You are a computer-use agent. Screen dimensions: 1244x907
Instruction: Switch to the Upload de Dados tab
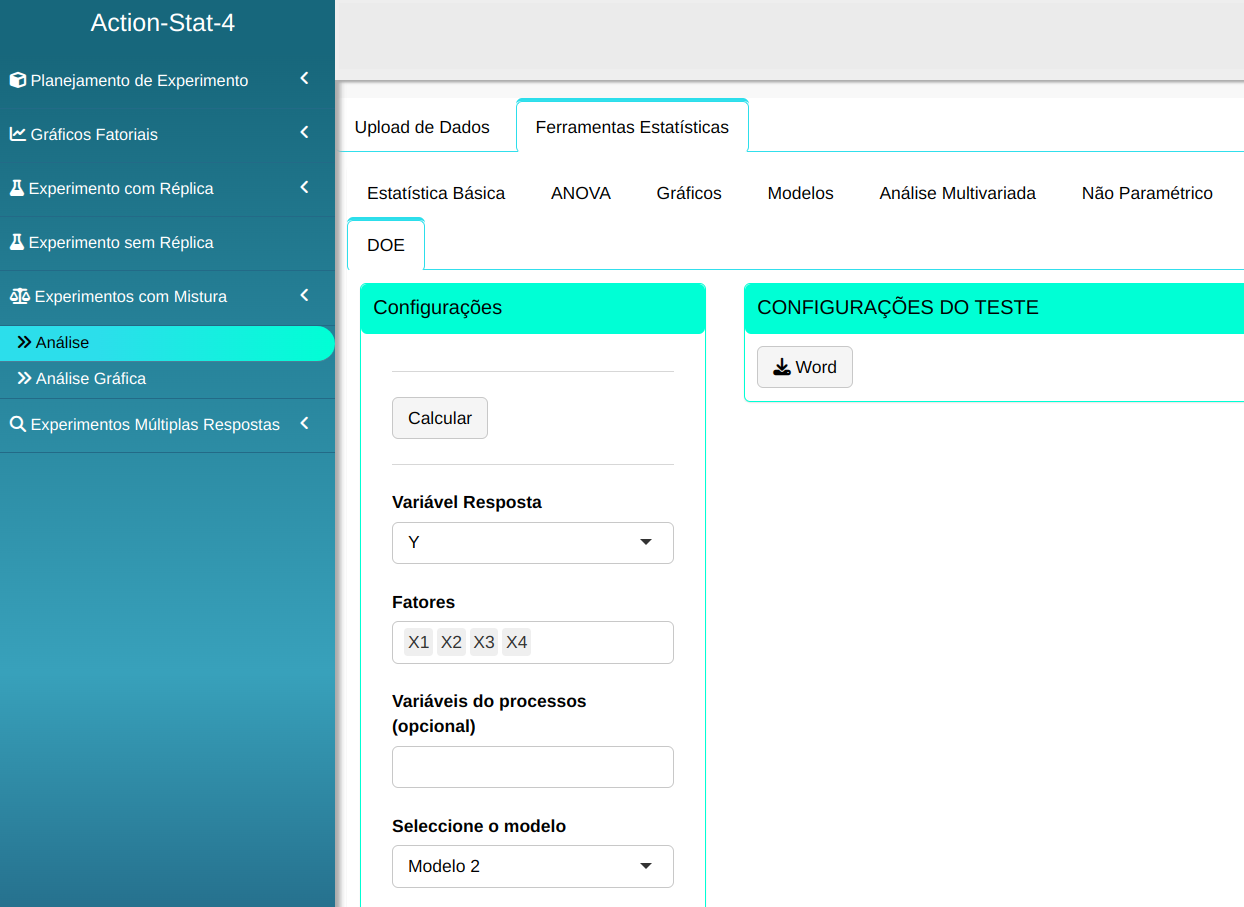coord(422,127)
